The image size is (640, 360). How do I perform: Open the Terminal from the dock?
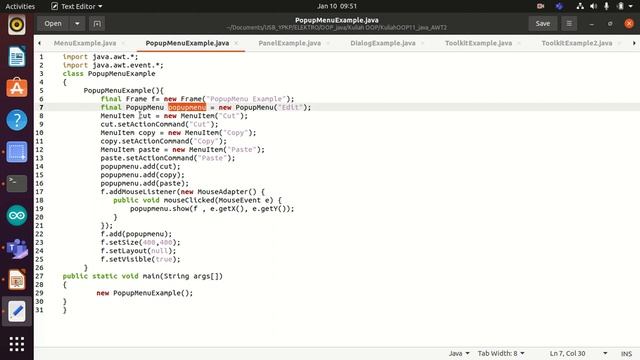pyautogui.click(x=16, y=183)
